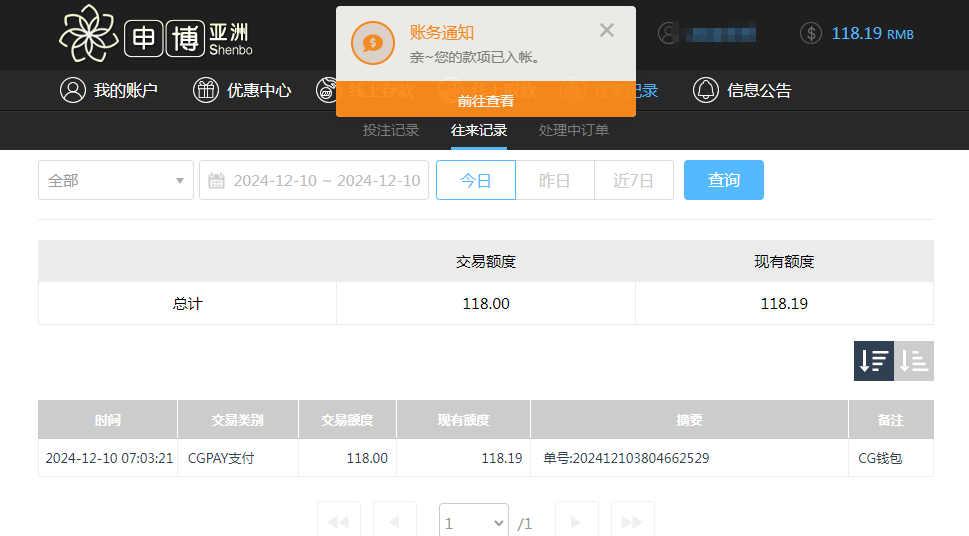This screenshot has height=536, width=969.
Task: Select the 今日 date filter
Action: tap(476, 180)
